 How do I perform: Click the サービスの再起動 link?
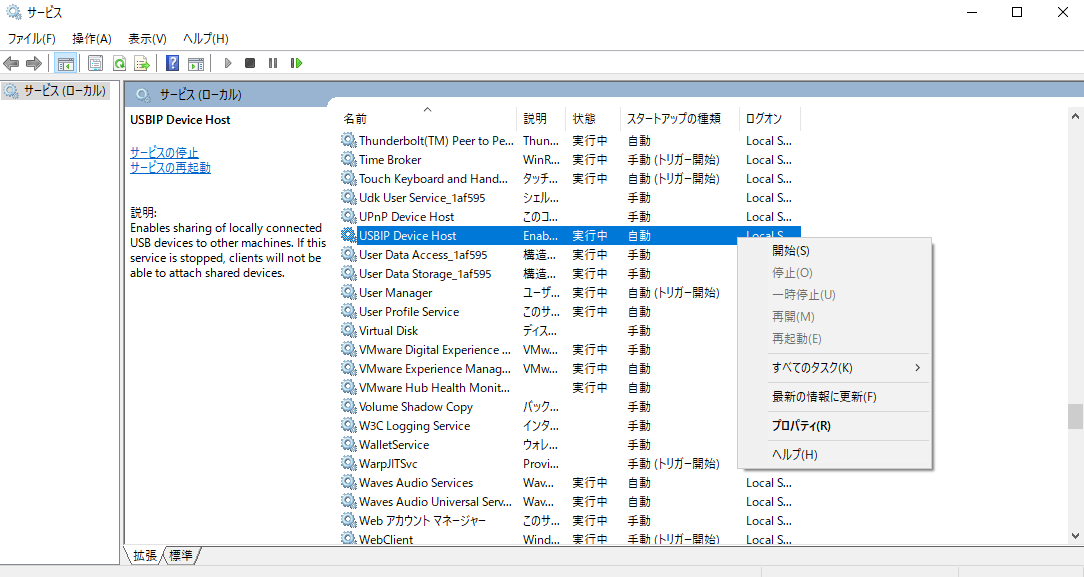pos(170,167)
